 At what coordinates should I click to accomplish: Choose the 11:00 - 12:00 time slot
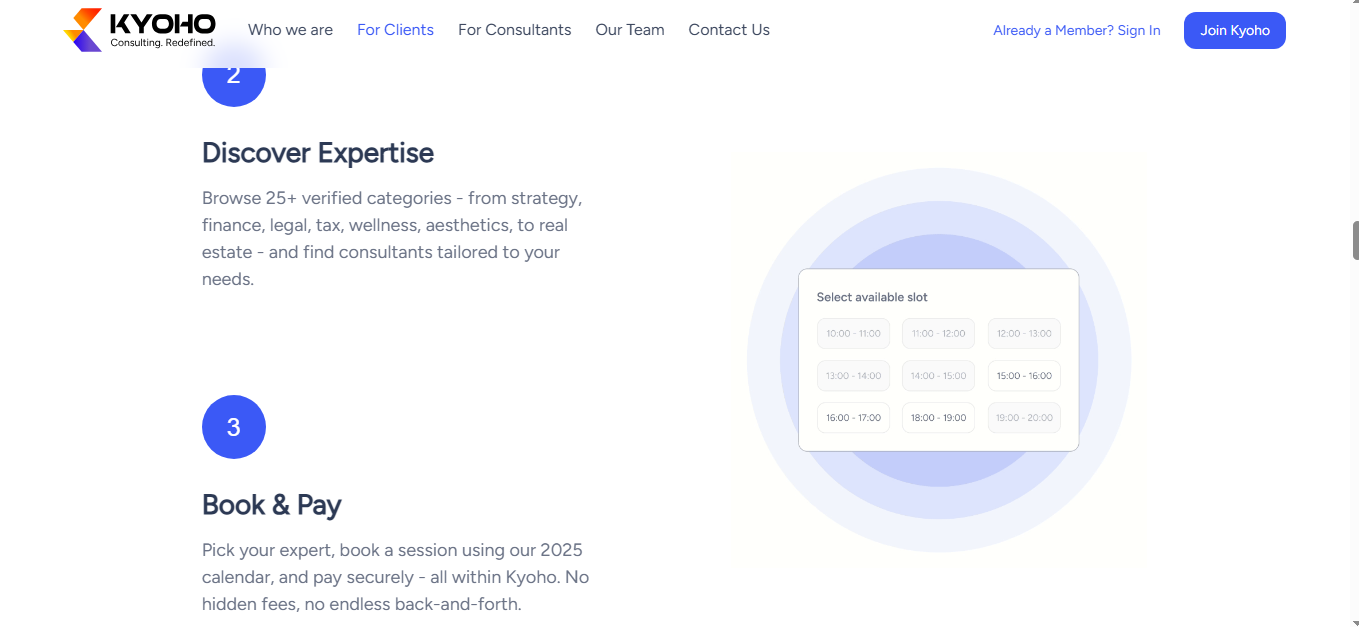[939, 334]
